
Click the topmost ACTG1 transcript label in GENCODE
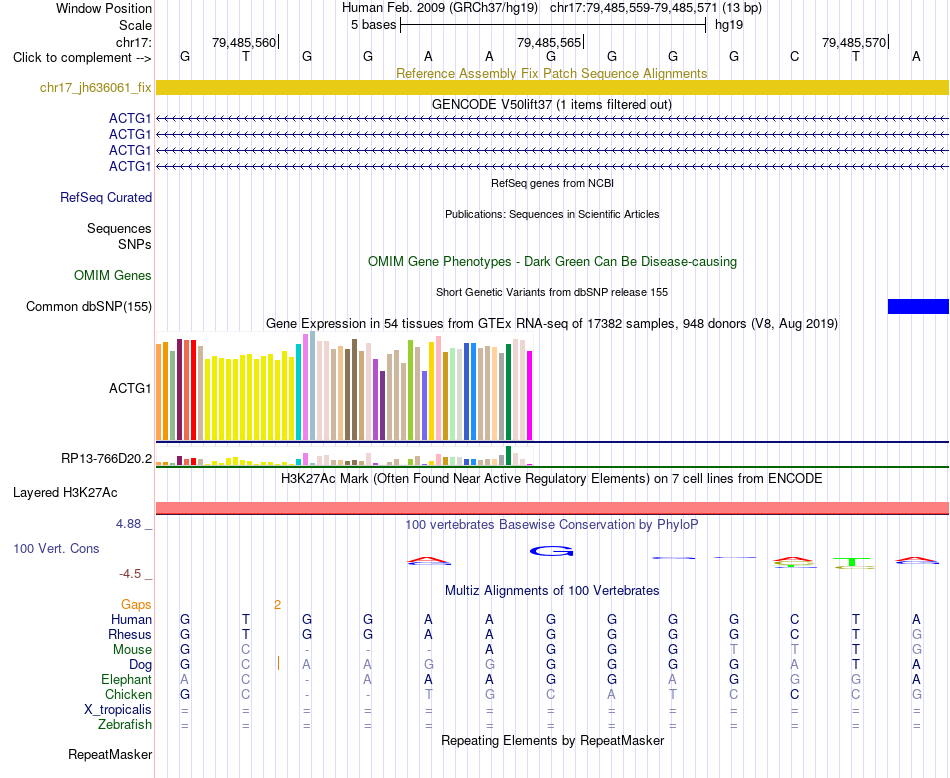tap(130, 118)
